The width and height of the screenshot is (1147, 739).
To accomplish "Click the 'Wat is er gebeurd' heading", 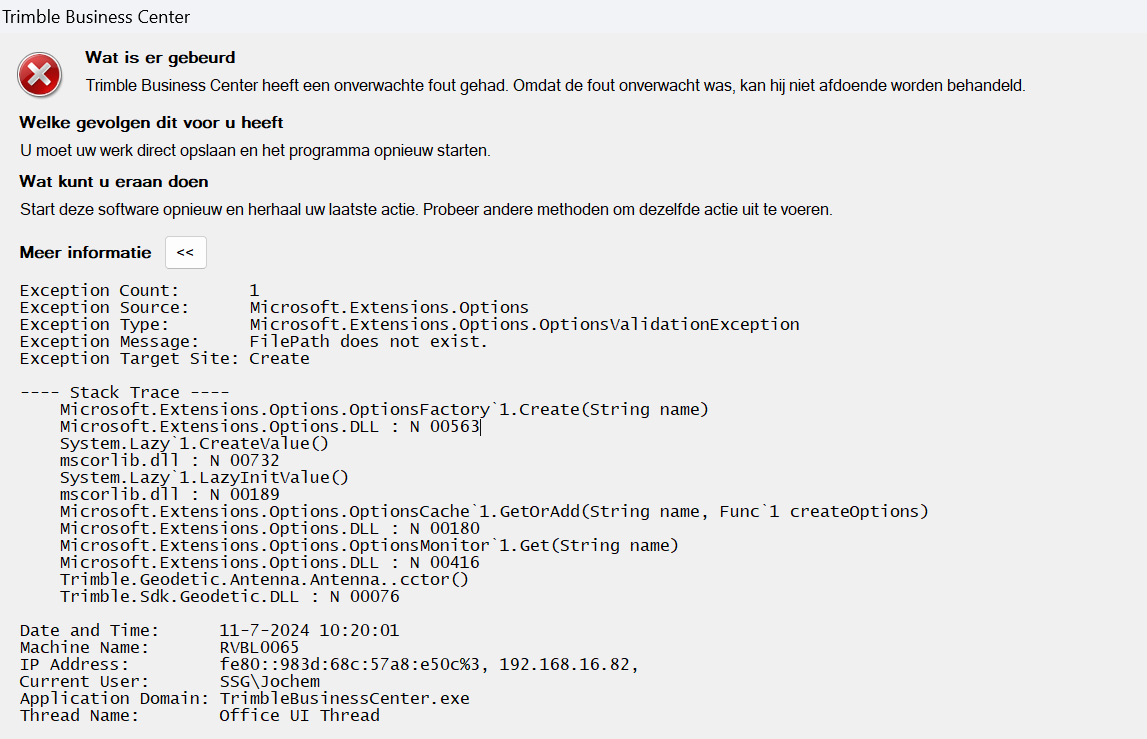I will 160,58.
